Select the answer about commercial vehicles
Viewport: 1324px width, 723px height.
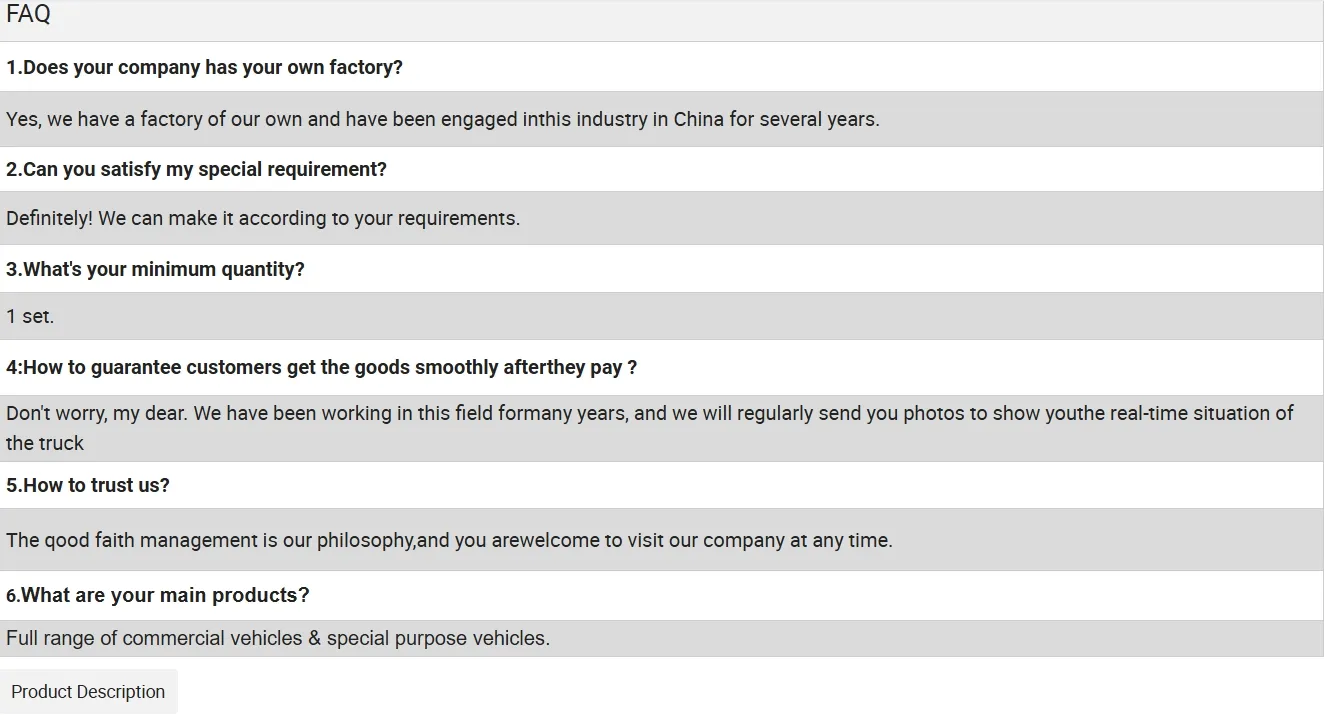tap(278, 638)
